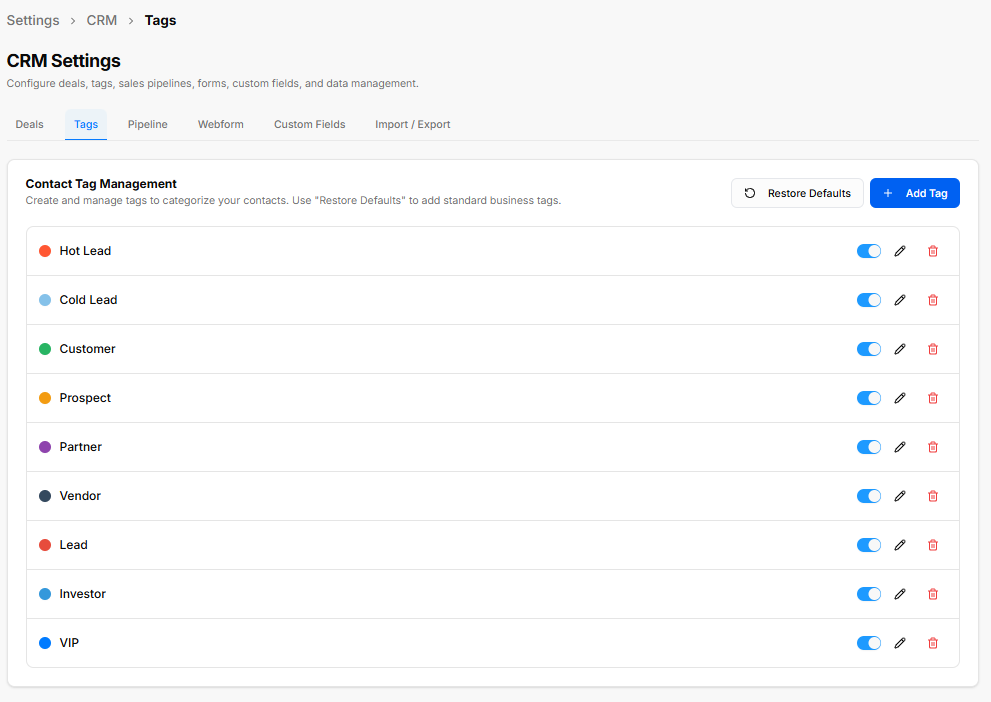Select the Import / Export tab
The width and height of the screenshot is (991, 702).
point(413,124)
